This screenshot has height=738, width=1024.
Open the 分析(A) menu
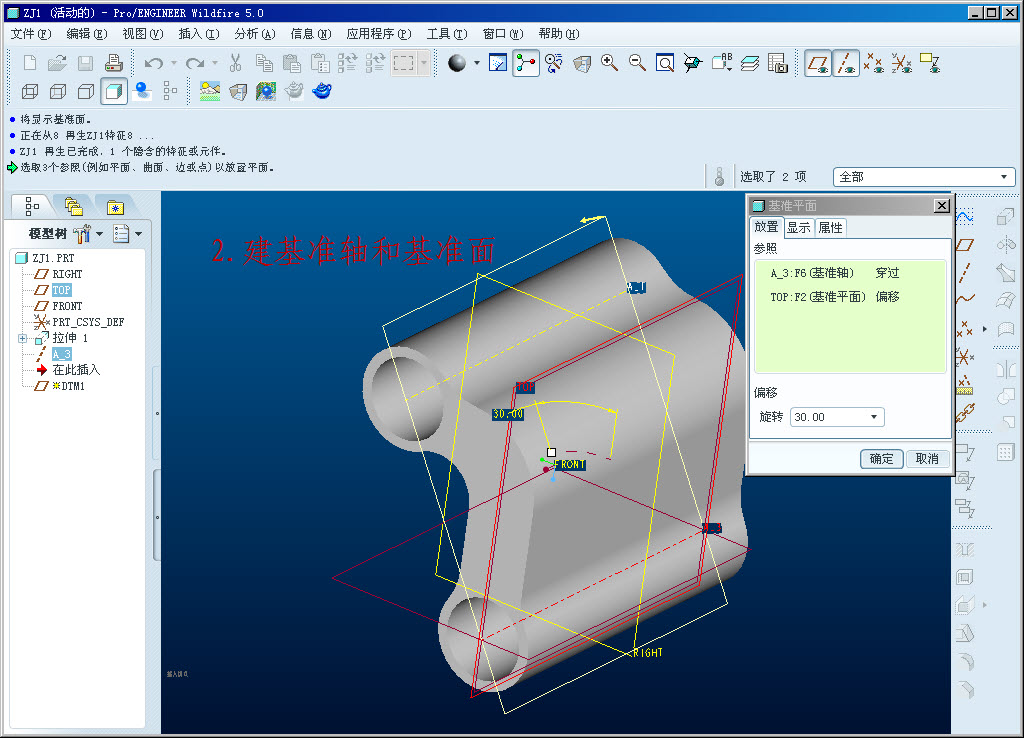(x=255, y=34)
